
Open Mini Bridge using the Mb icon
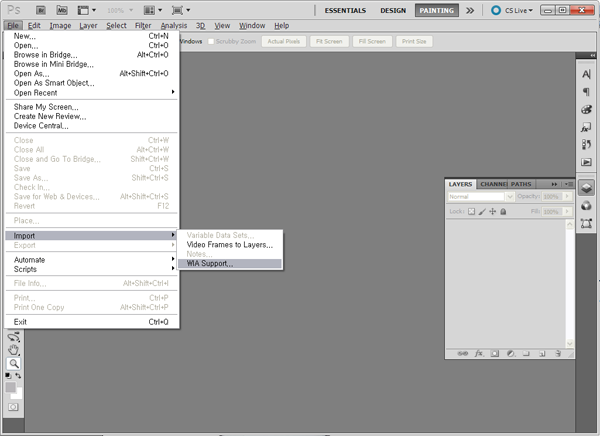click(62, 10)
